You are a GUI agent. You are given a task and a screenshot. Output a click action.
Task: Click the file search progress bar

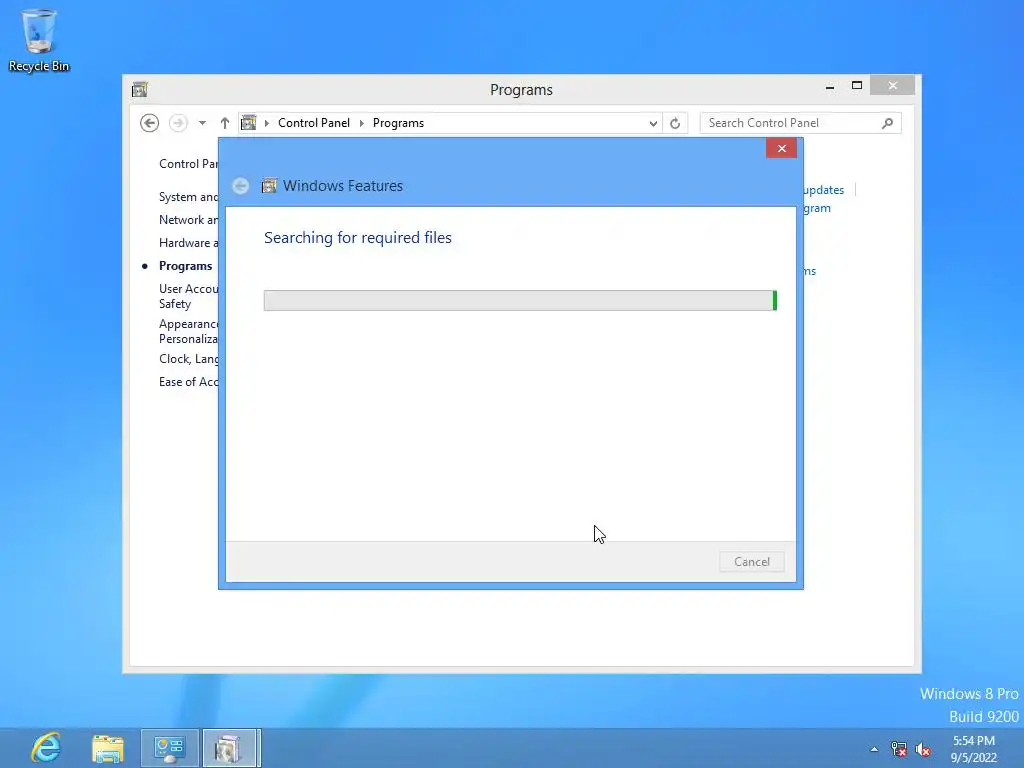520,300
